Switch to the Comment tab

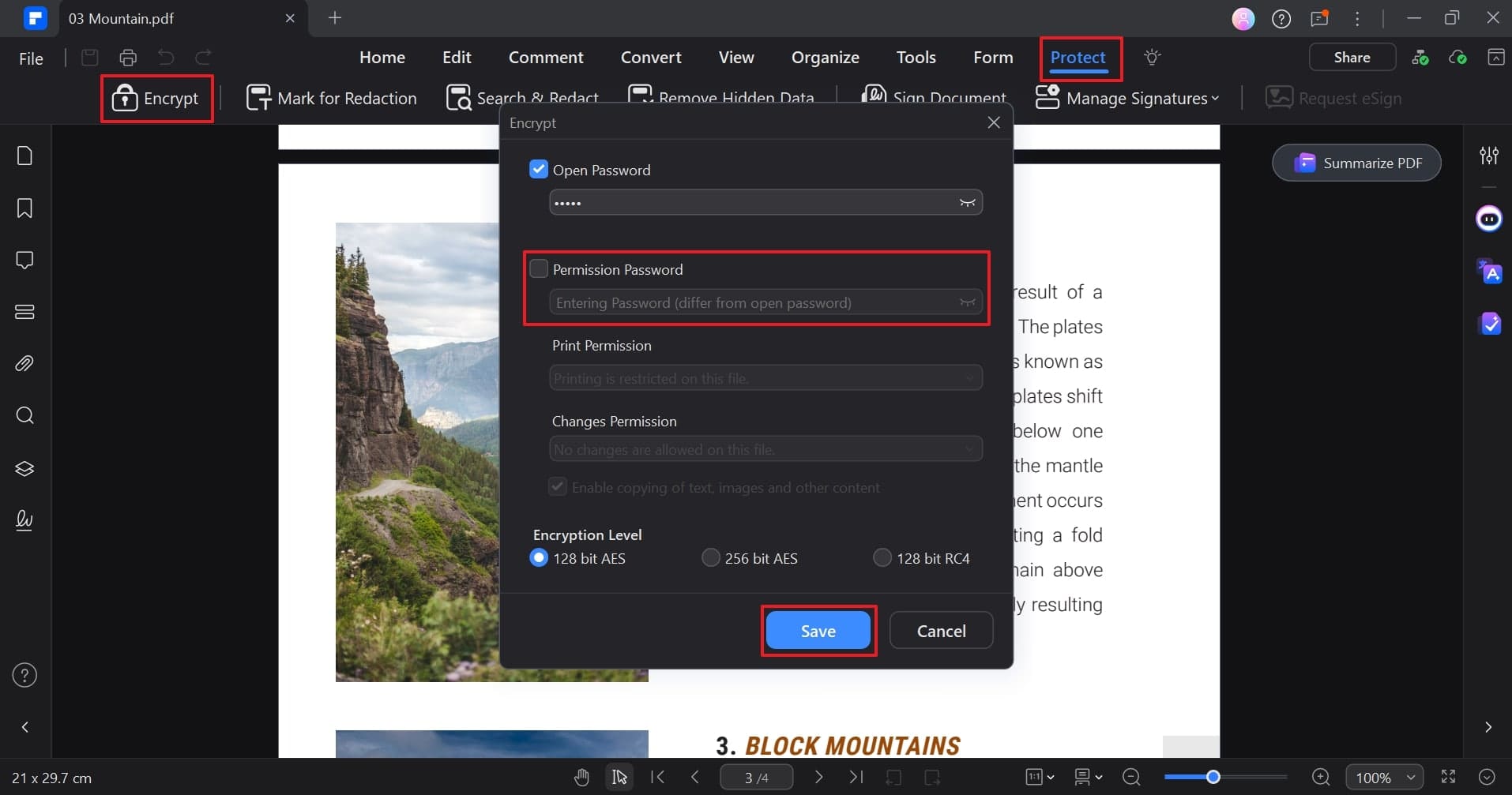(x=546, y=57)
